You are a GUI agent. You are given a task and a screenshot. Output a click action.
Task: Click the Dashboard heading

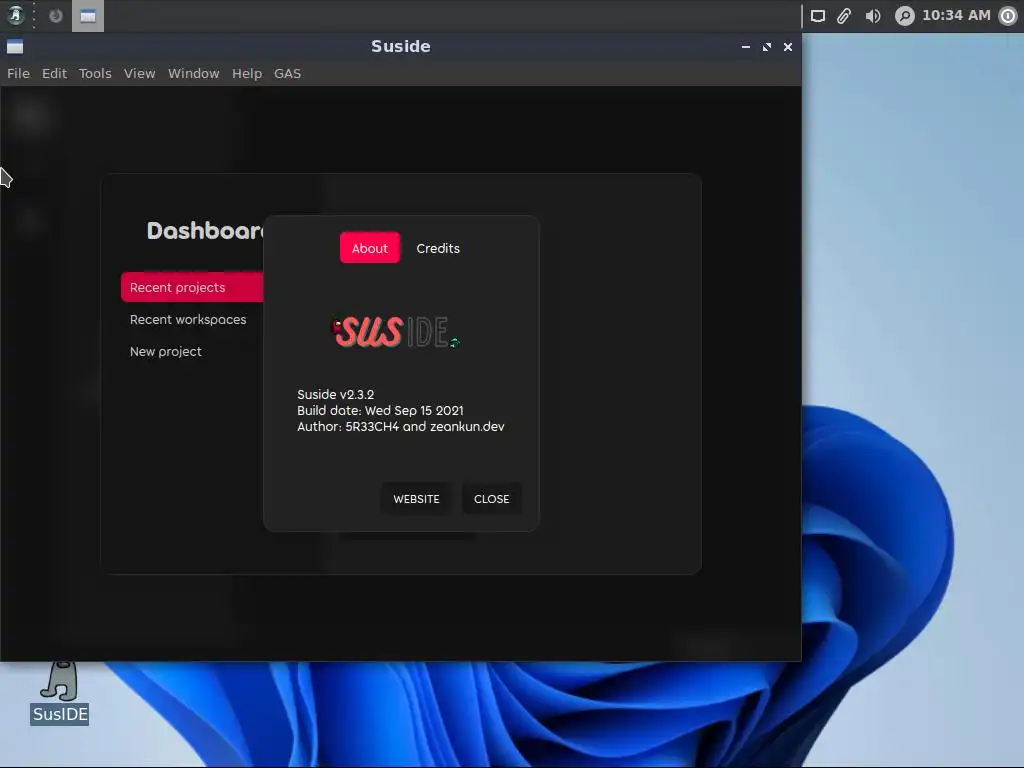click(205, 231)
